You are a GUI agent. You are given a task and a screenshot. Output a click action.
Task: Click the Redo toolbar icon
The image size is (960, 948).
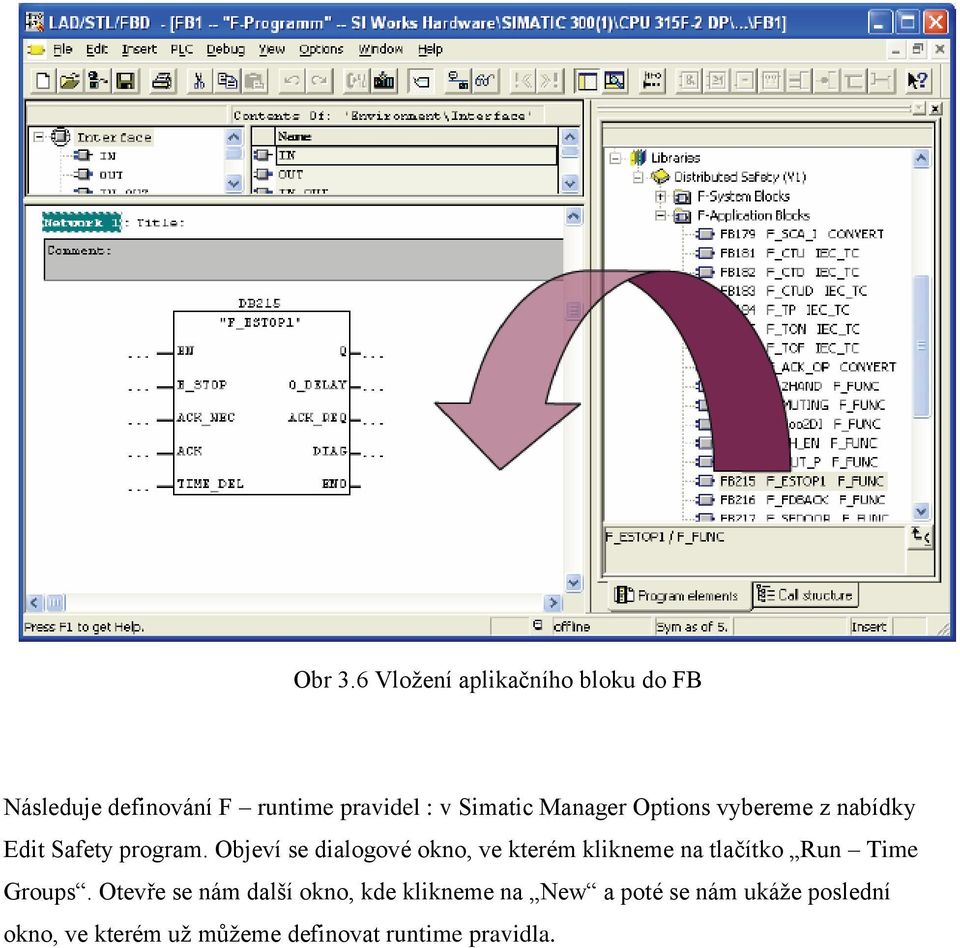tap(320, 81)
